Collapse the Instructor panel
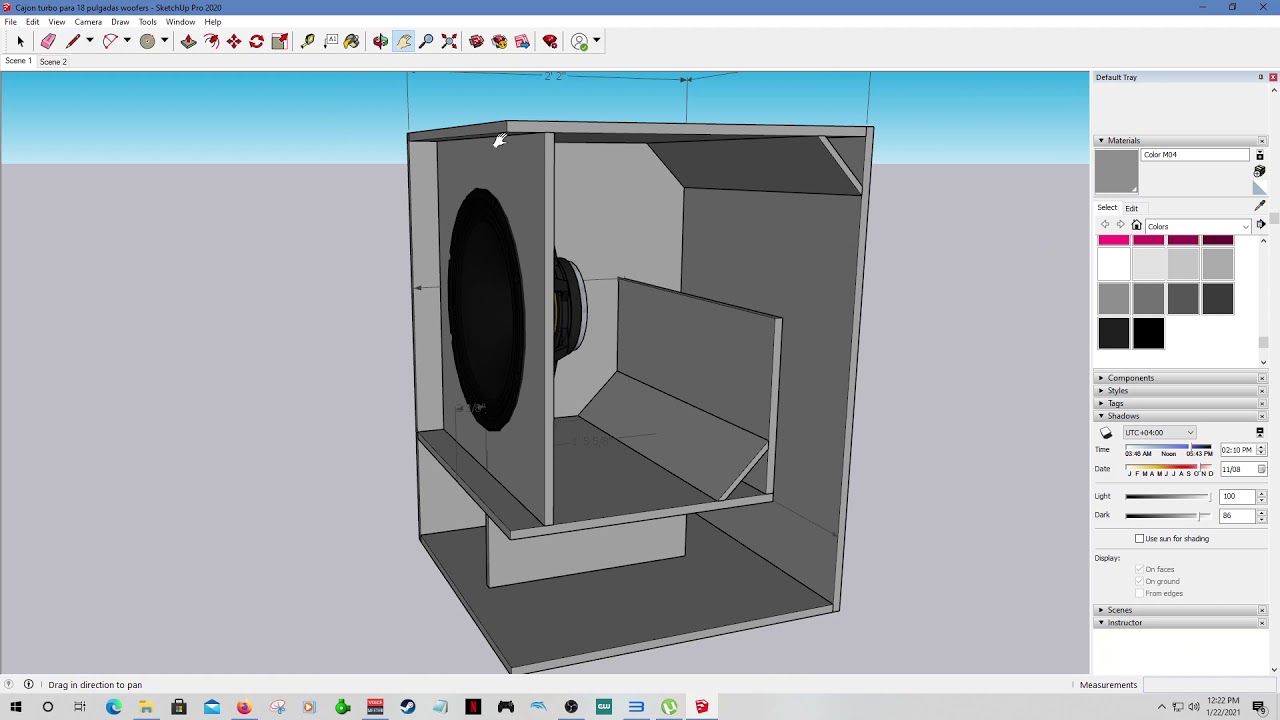 (1101, 623)
